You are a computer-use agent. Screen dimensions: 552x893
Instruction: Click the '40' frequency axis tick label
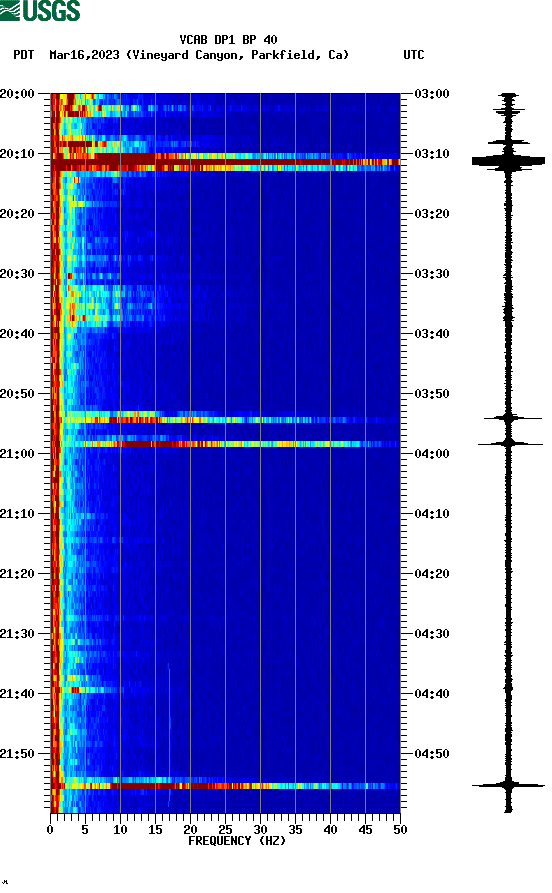click(330, 830)
